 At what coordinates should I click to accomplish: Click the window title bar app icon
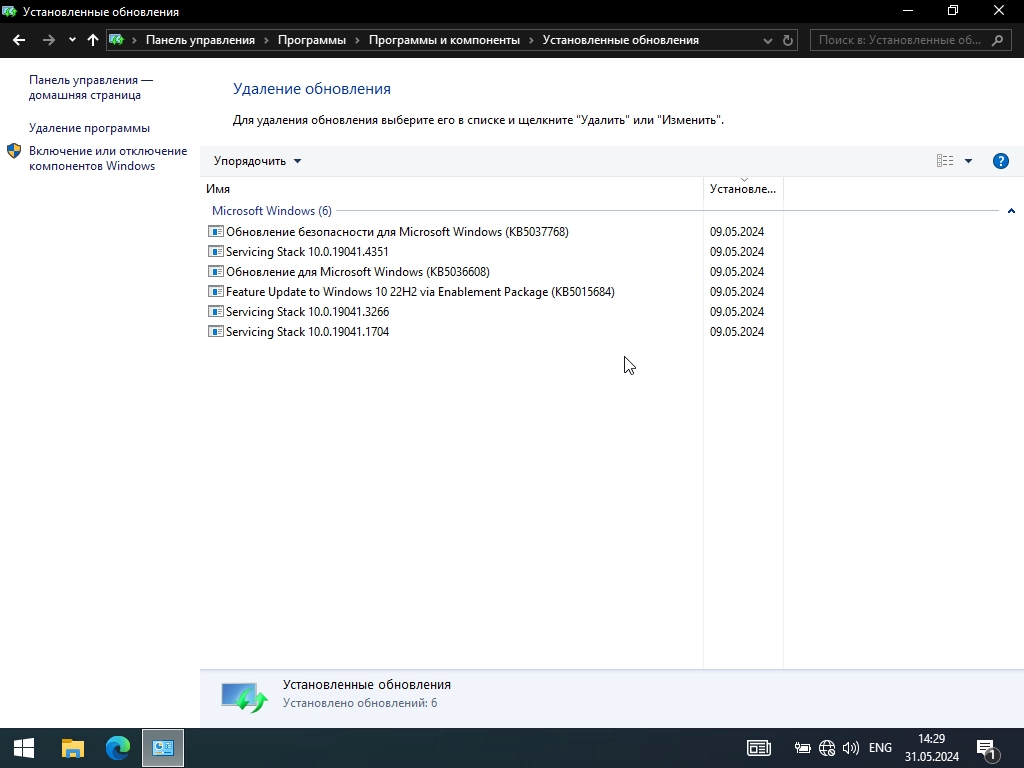[x=9, y=12]
